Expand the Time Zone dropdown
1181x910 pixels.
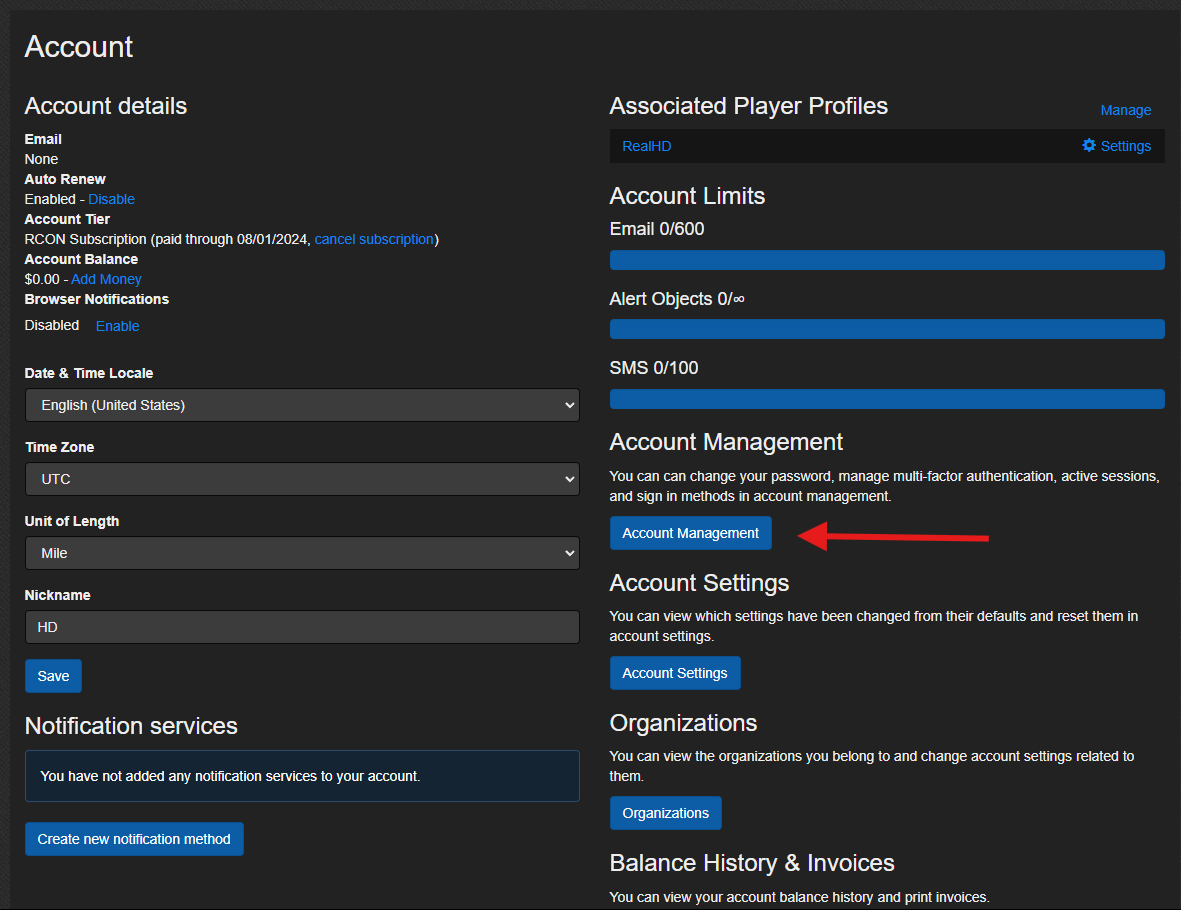click(x=302, y=479)
